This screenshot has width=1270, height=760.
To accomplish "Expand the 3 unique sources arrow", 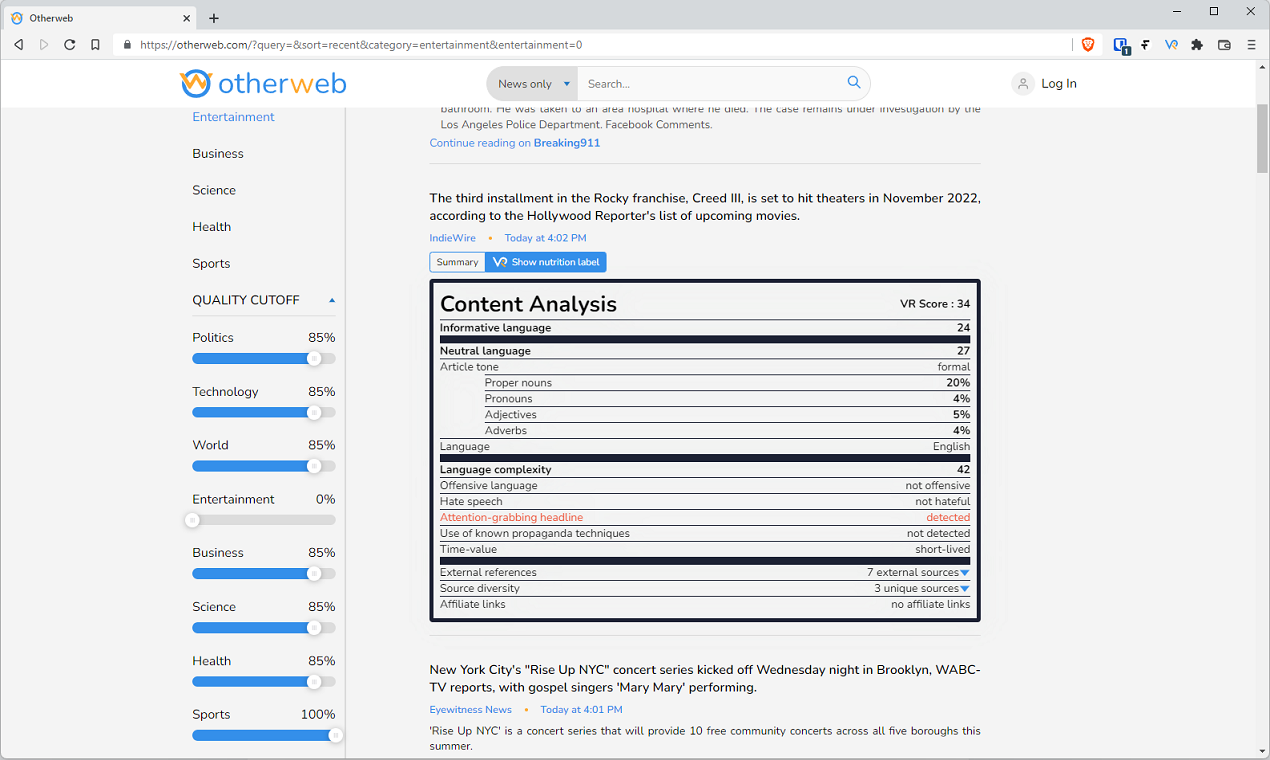I will [x=965, y=589].
